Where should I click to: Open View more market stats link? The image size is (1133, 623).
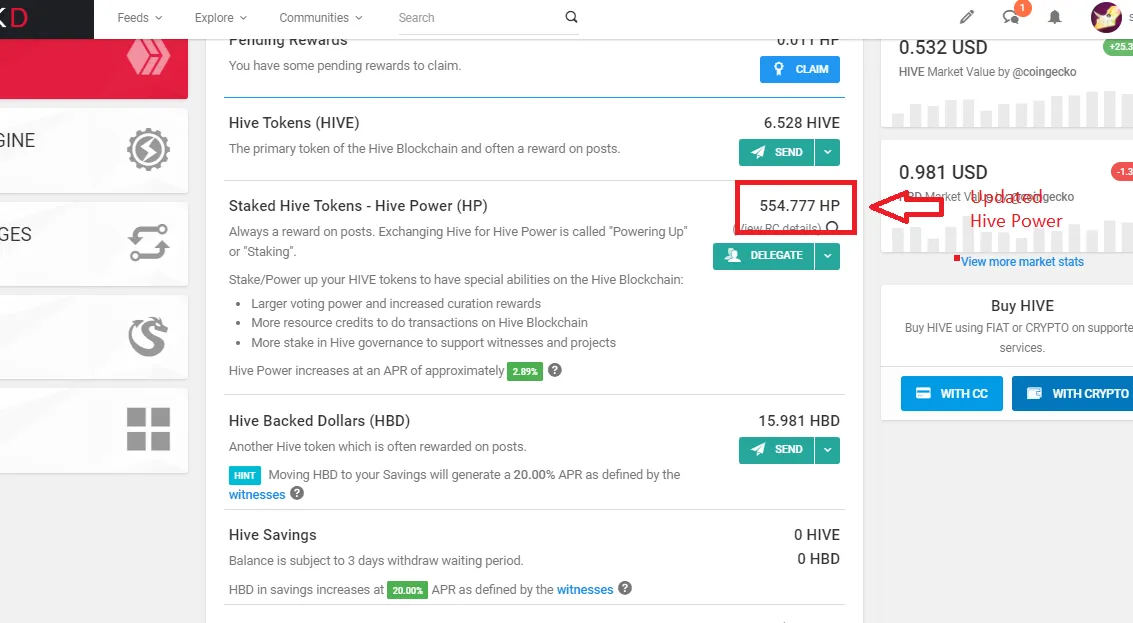(x=1022, y=262)
